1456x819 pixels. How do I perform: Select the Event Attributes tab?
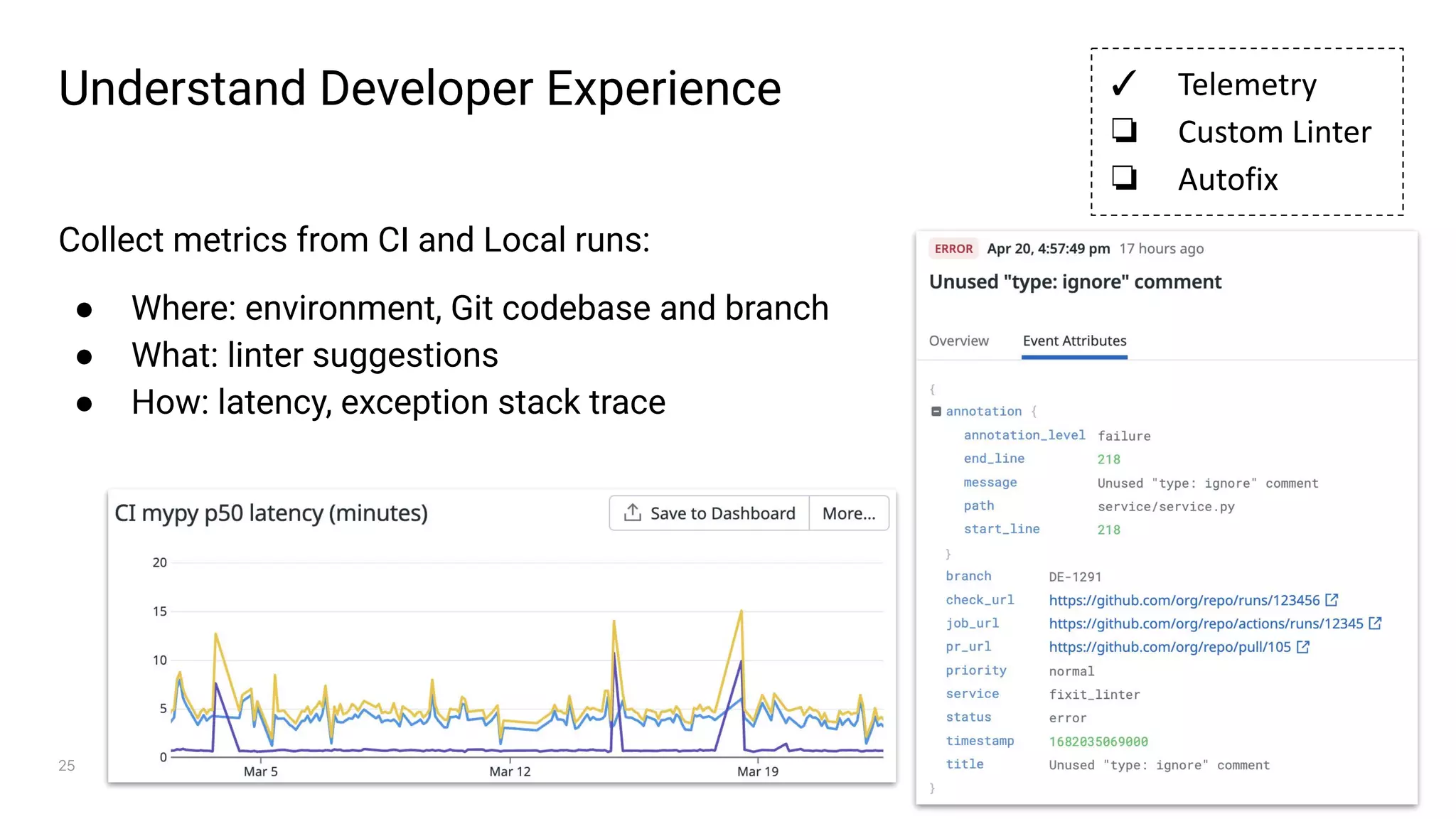click(x=1074, y=342)
